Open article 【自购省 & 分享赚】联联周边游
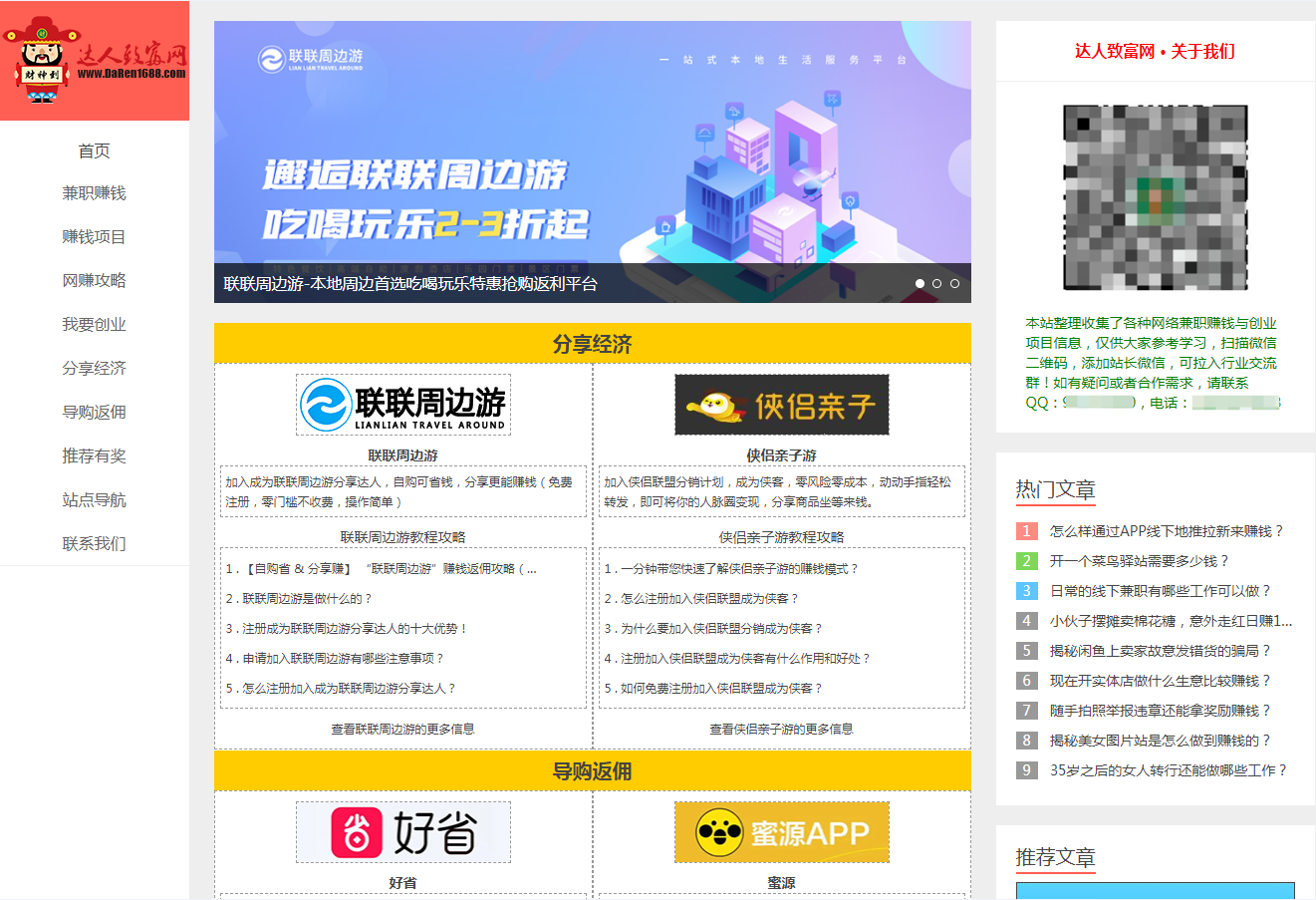The width and height of the screenshot is (1316, 900). click(x=382, y=569)
